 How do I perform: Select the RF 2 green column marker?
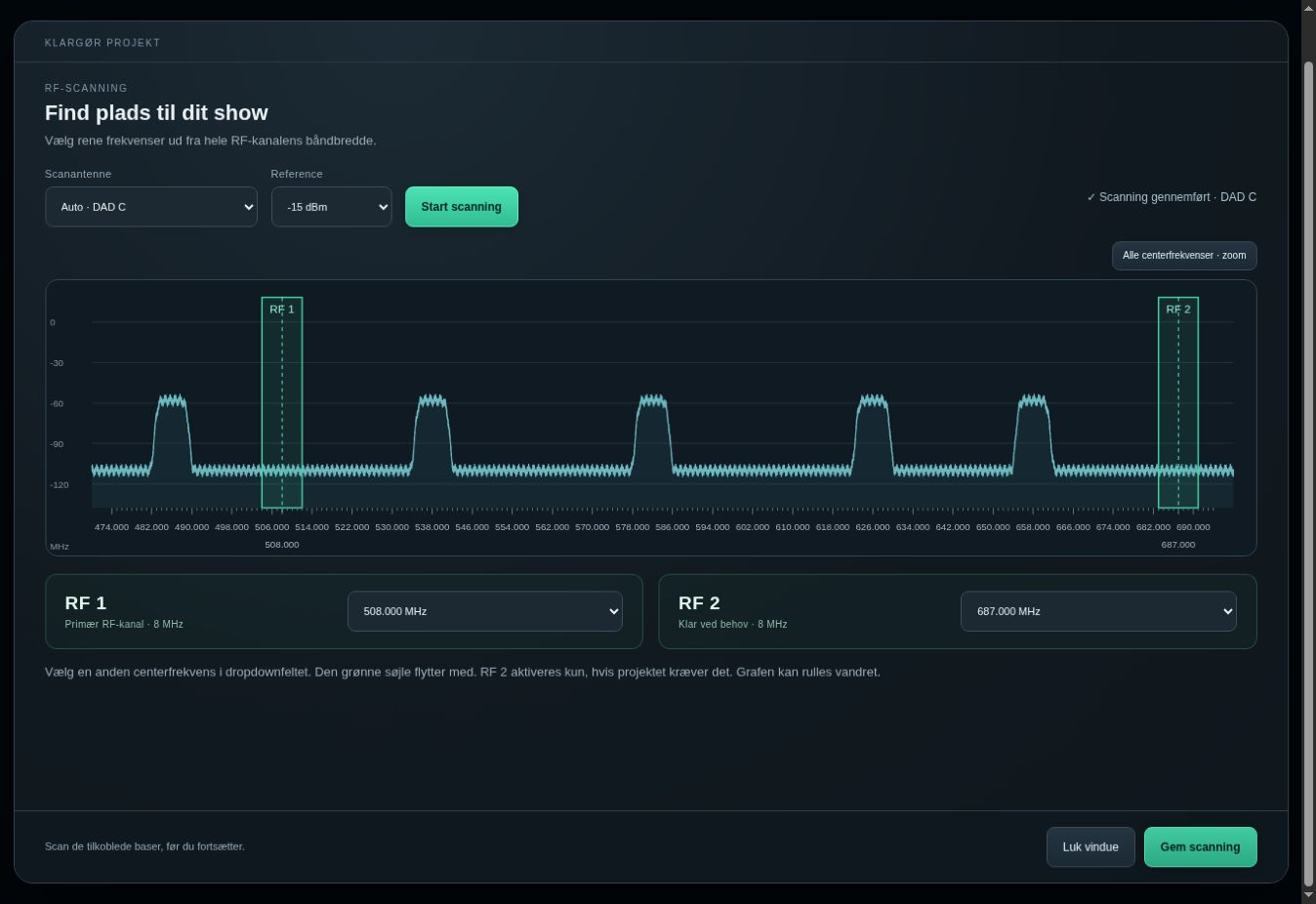(1178, 402)
